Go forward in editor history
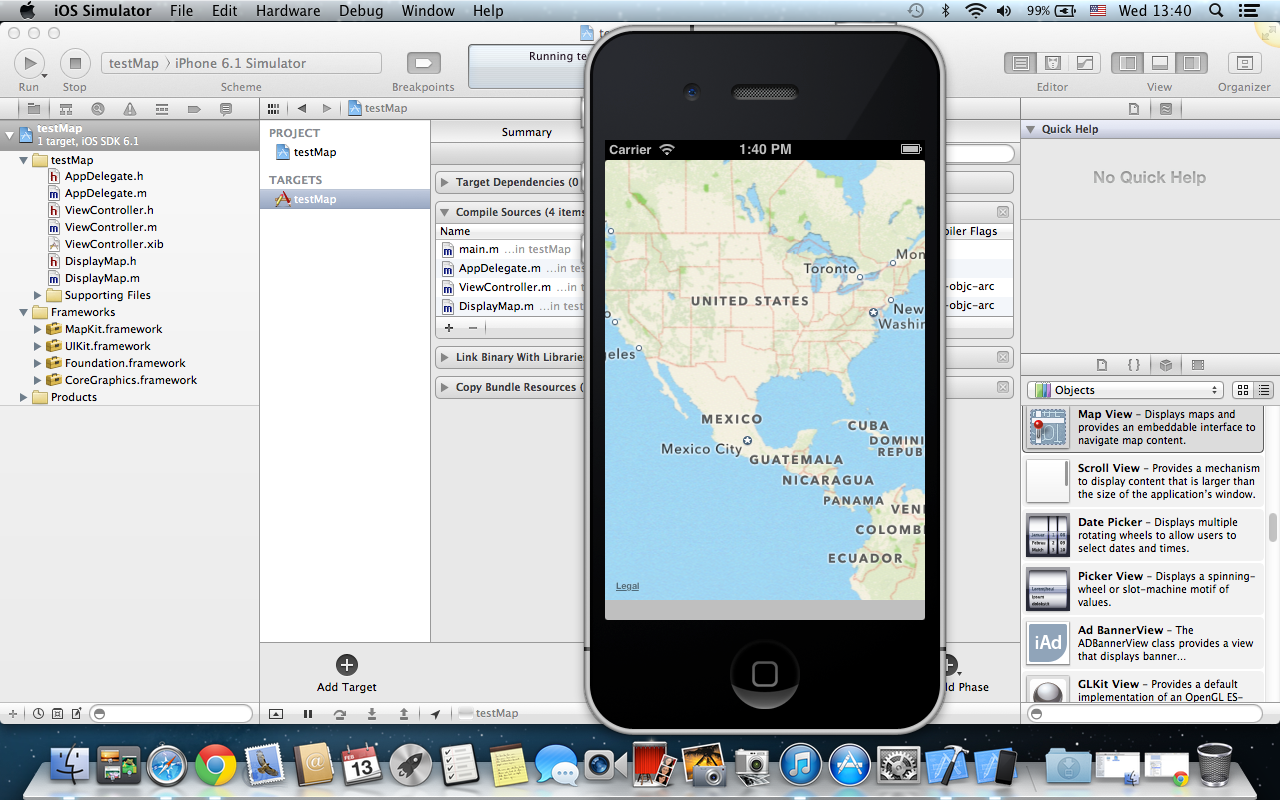The width and height of the screenshot is (1280, 800). (x=326, y=108)
